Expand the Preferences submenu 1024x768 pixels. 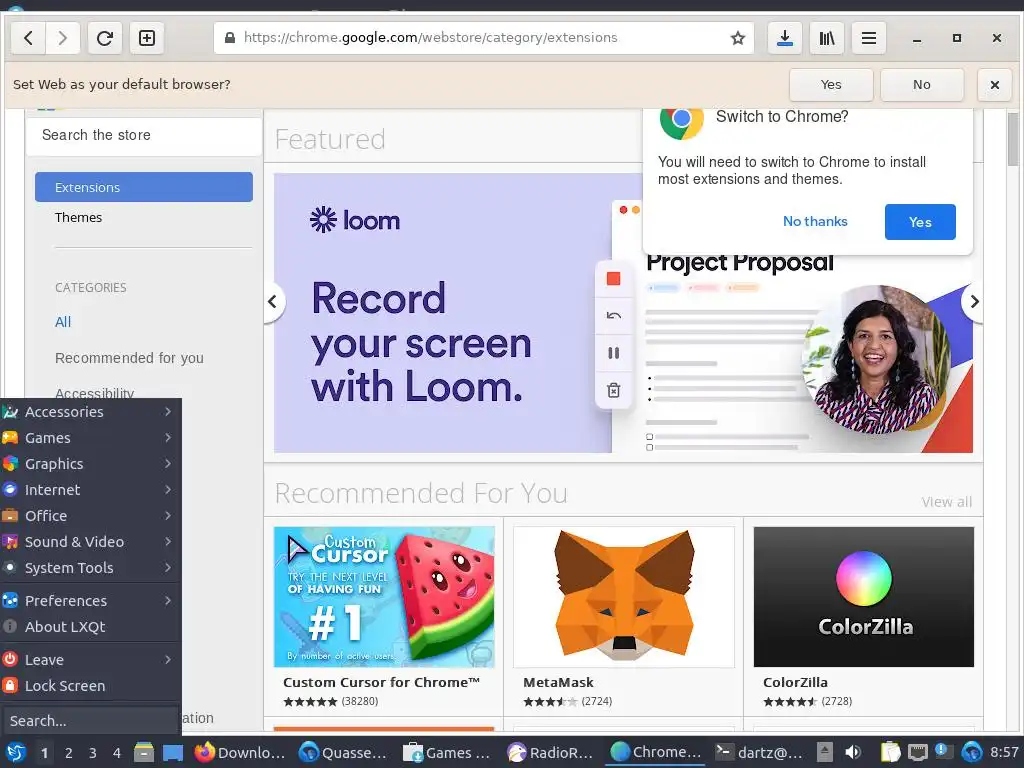(x=90, y=601)
